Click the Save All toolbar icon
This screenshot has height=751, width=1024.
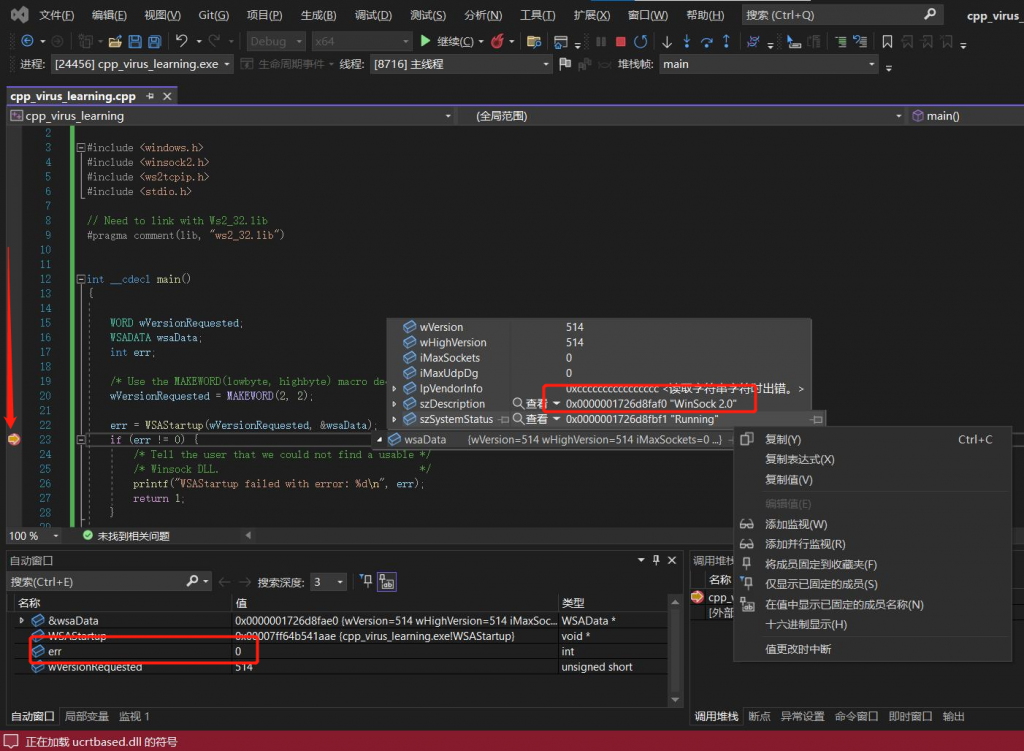(155, 41)
